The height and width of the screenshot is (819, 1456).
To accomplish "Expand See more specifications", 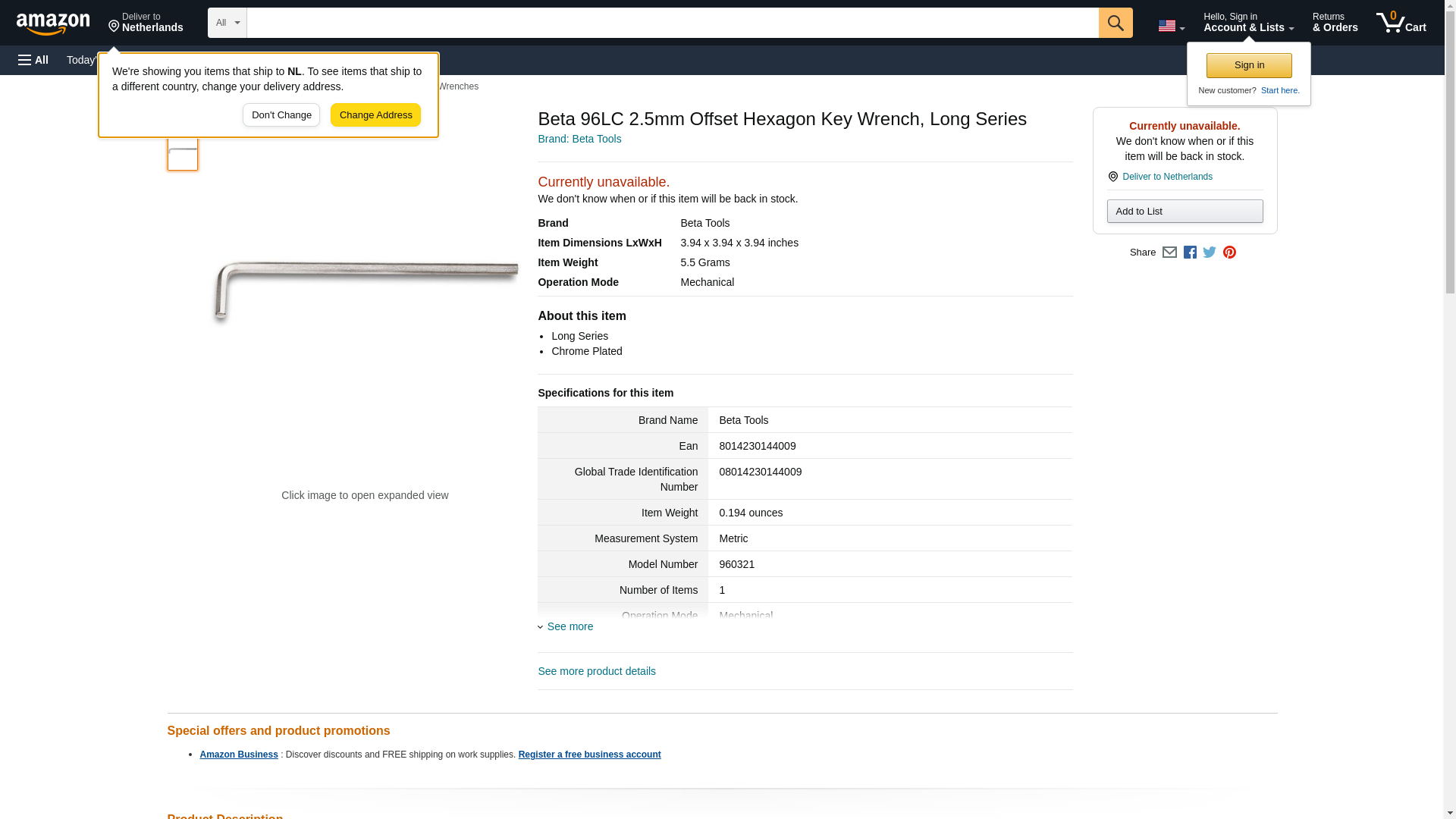I will [x=570, y=626].
